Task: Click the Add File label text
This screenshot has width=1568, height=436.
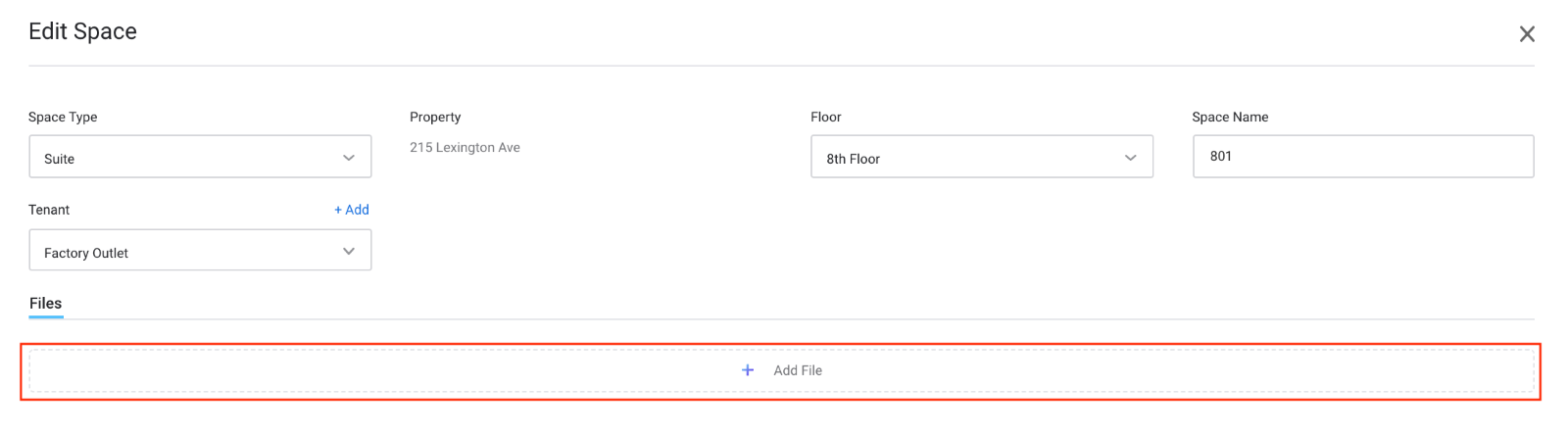Action: pyautogui.click(x=798, y=370)
